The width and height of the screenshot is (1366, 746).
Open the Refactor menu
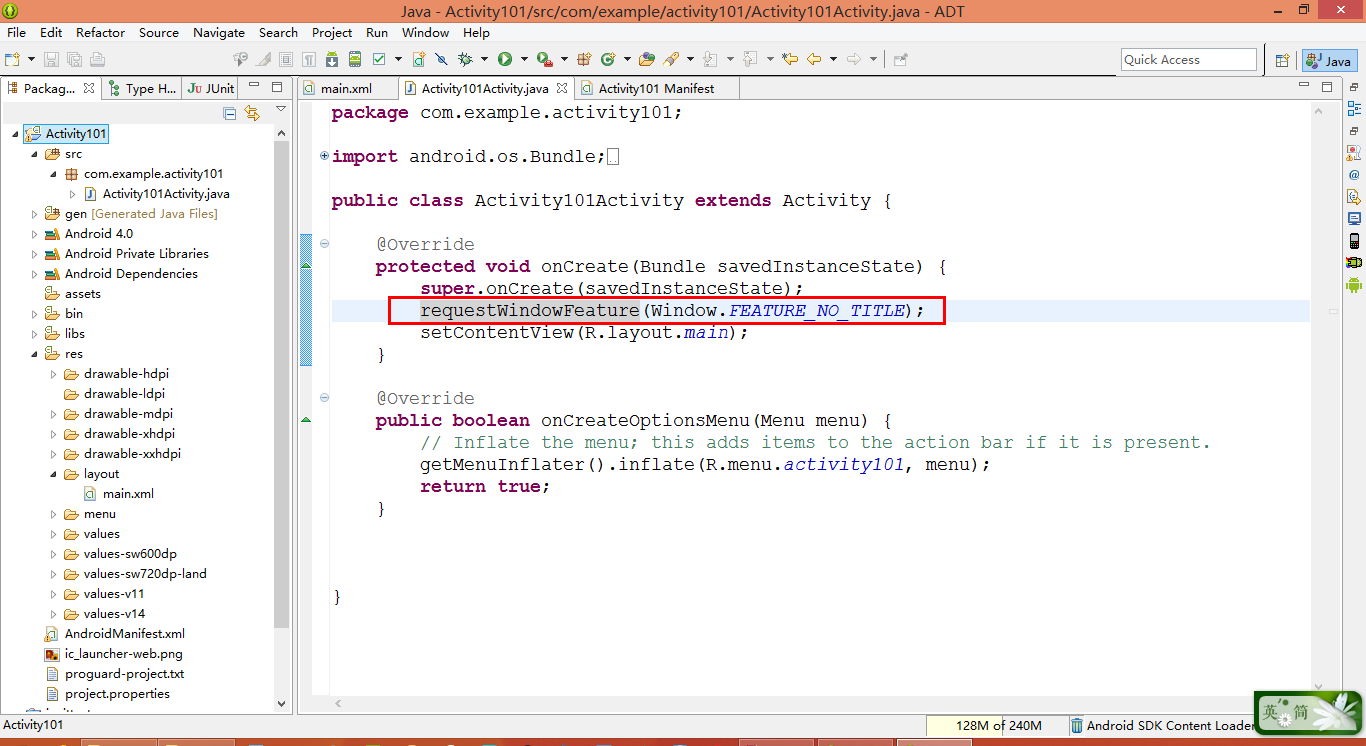pyautogui.click(x=101, y=32)
